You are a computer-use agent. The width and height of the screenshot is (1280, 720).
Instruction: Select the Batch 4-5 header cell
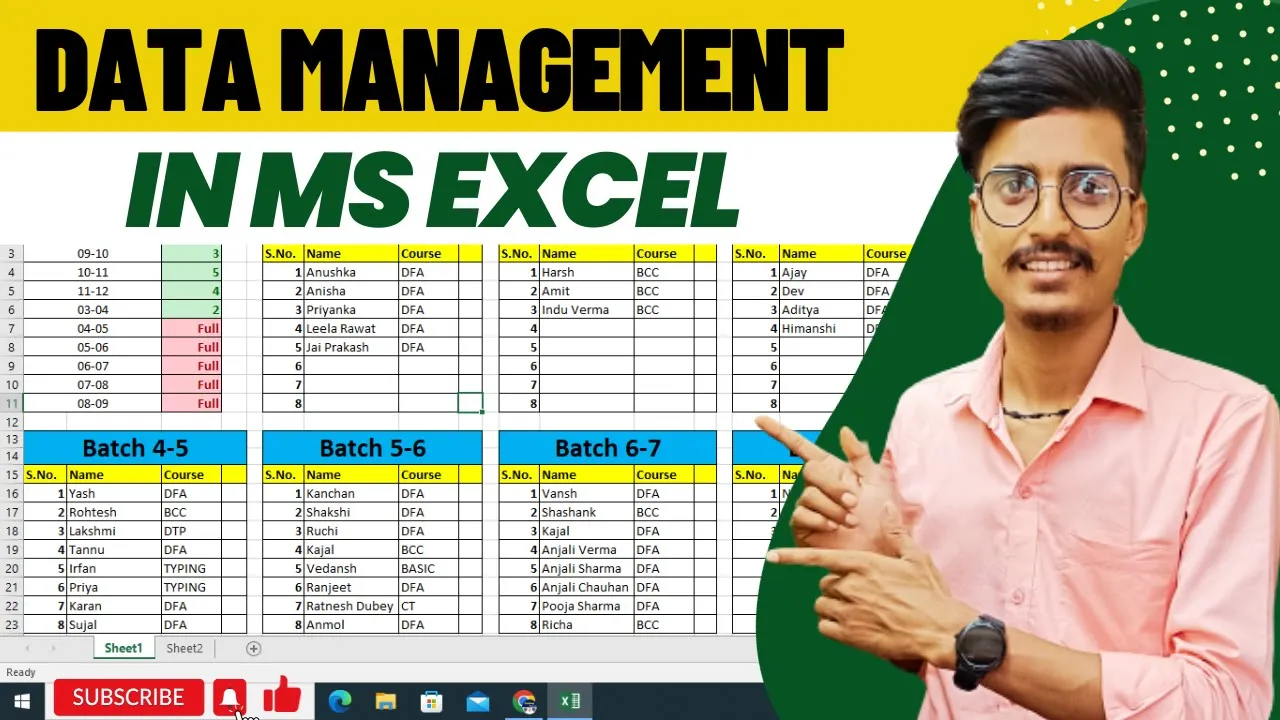click(135, 447)
